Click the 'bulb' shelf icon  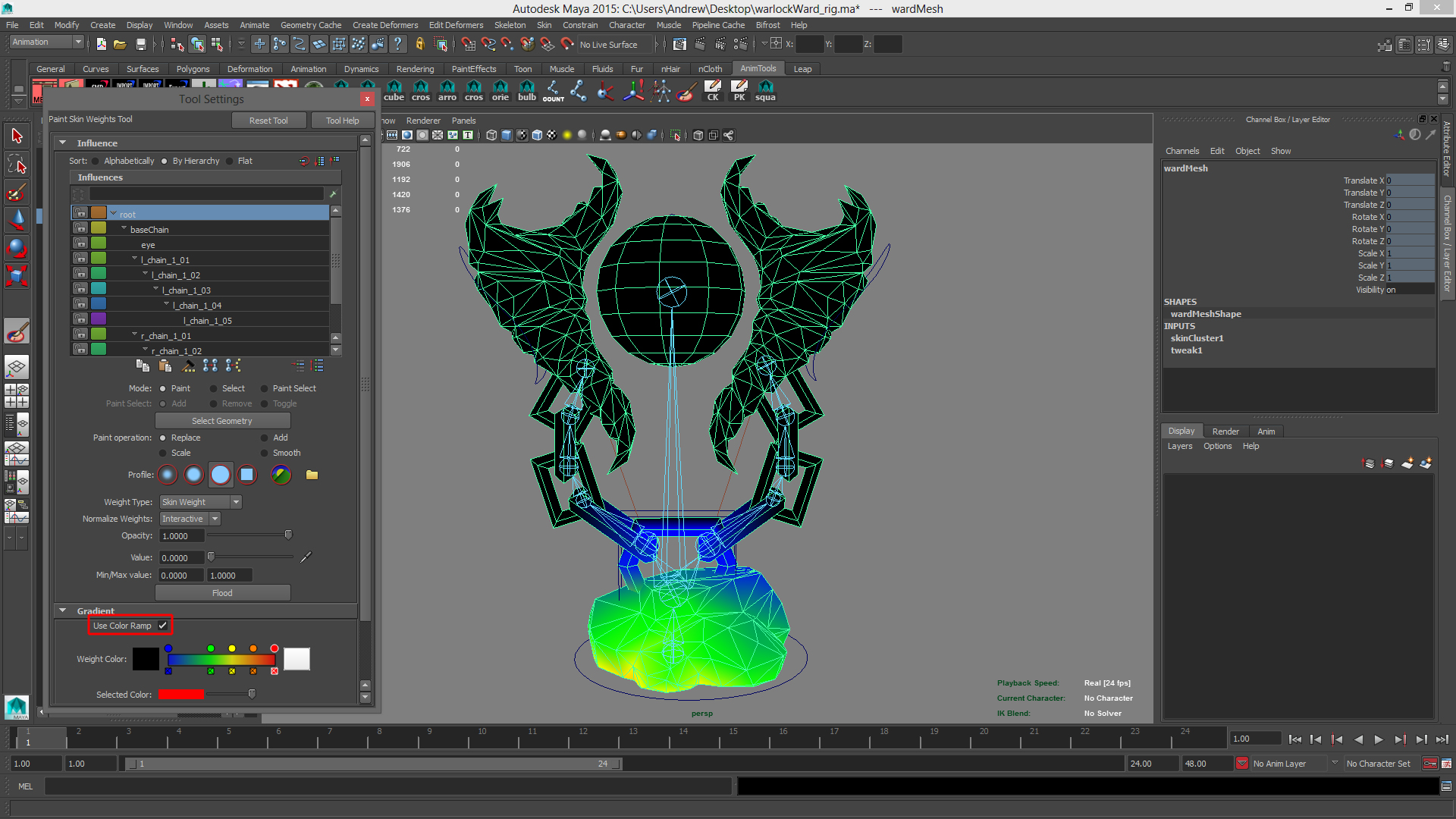(526, 90)
